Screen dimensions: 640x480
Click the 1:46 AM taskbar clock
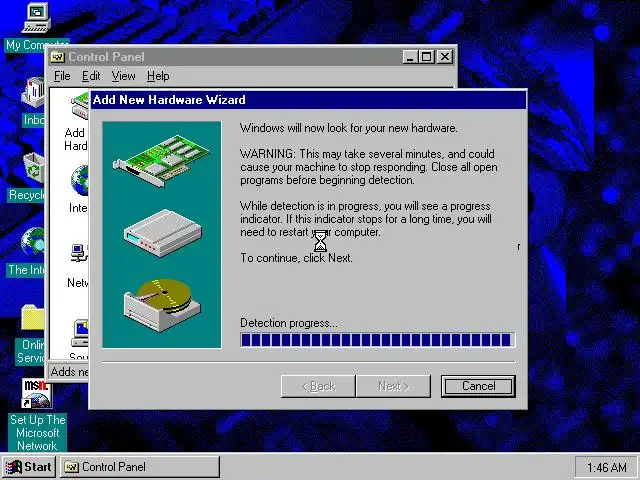tap(607, 467)
